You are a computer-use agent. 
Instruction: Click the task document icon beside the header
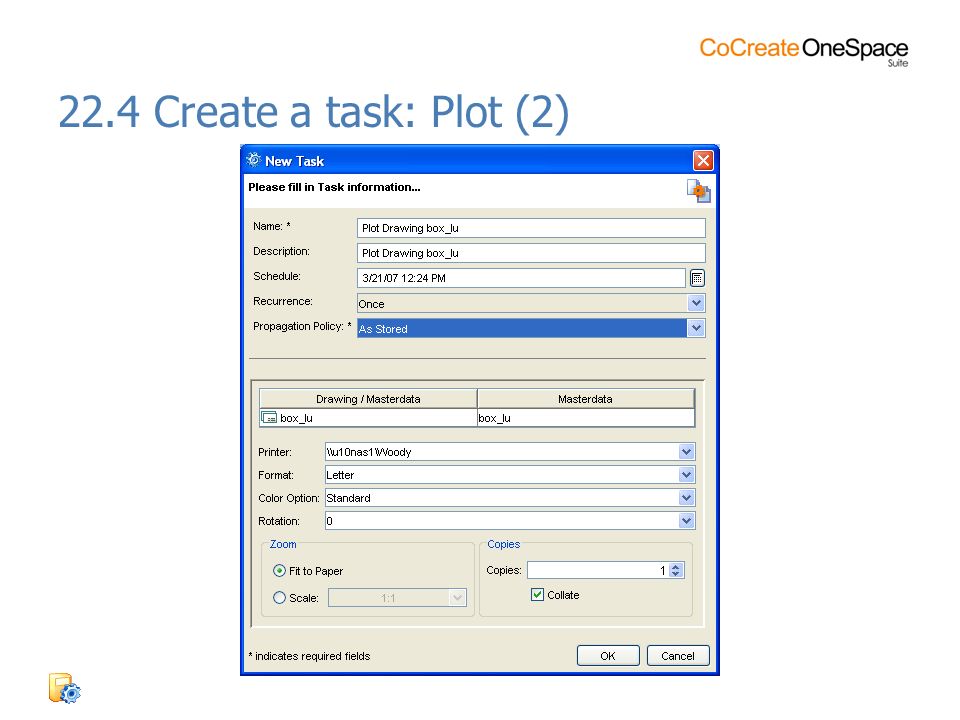(699, 191)
